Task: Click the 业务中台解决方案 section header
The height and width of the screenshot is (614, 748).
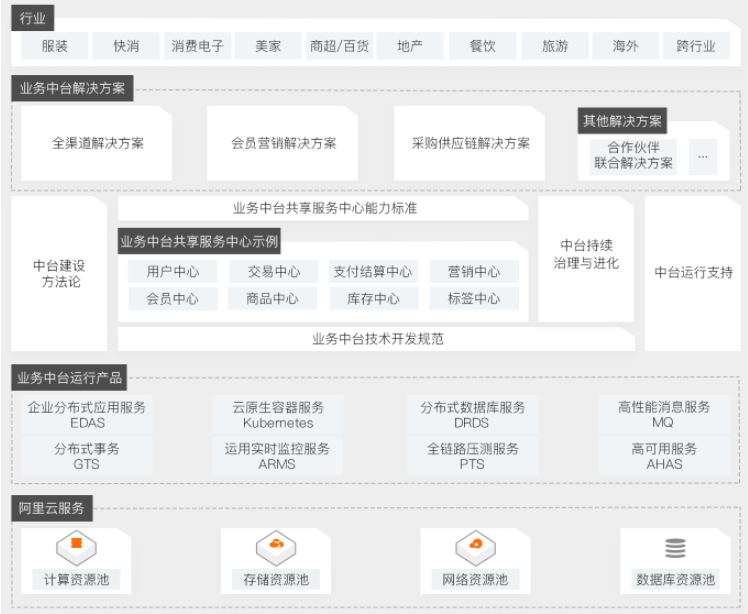Action: (72, 88)
